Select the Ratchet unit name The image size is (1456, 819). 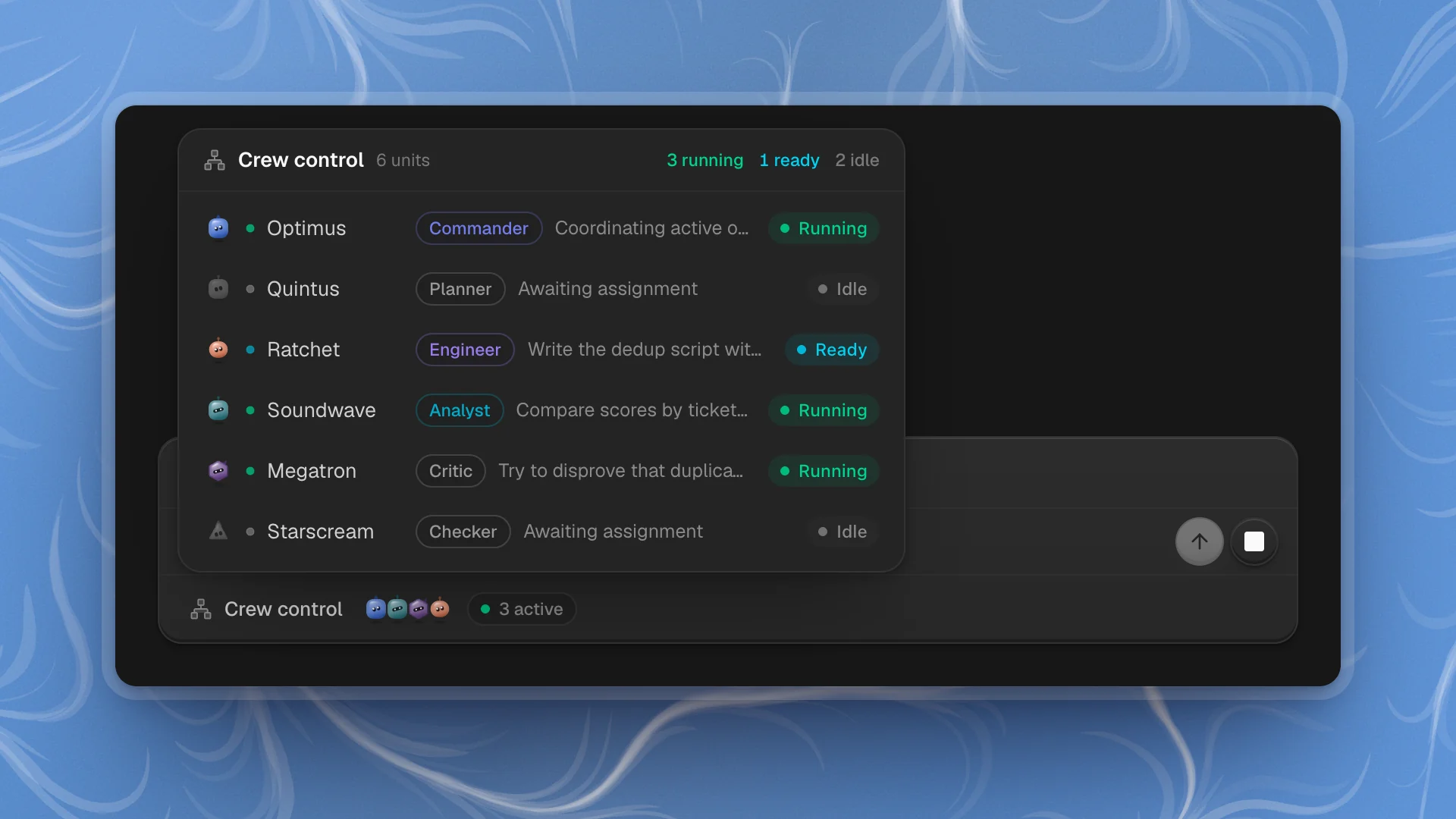coord(303,350)
